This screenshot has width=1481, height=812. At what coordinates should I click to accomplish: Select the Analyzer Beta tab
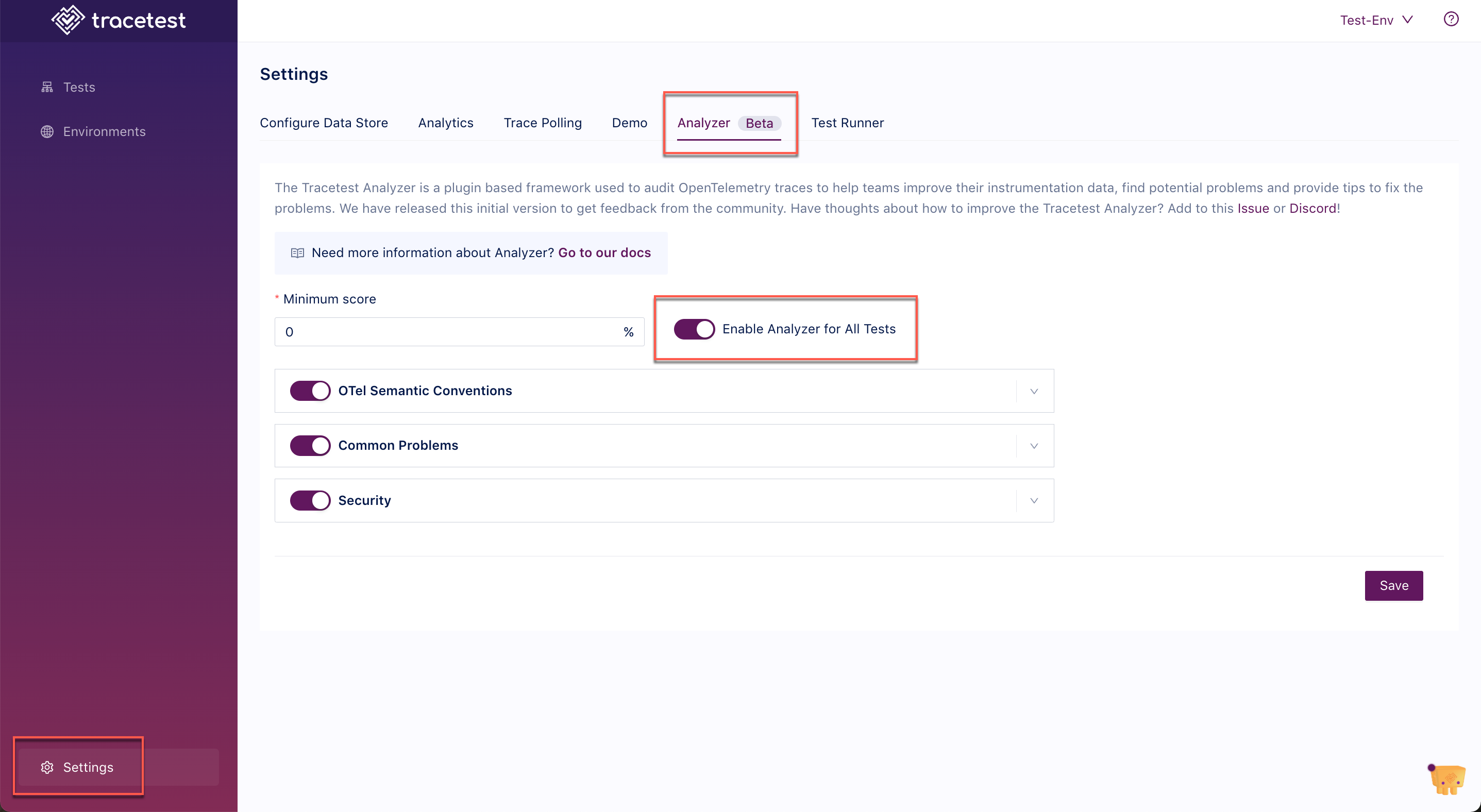pos(729,123)
